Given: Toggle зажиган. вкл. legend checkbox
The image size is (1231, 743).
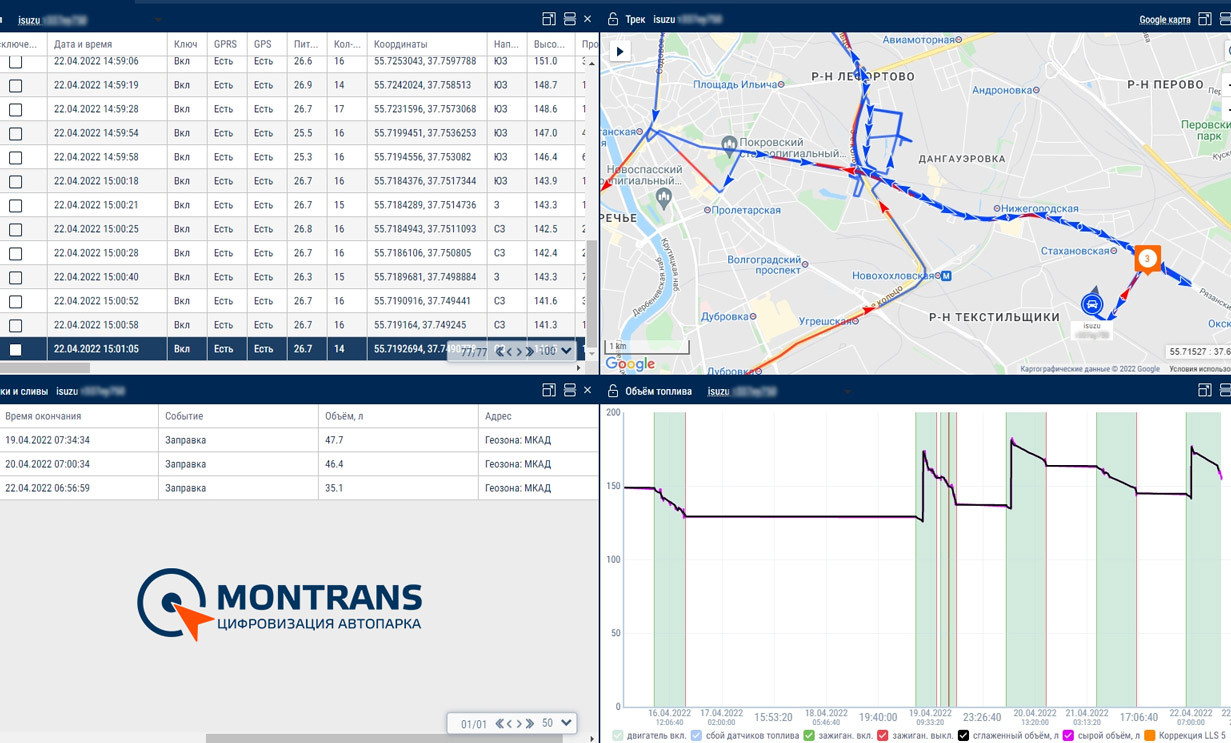Looking at the screenshot, I should tap(809, 735).
